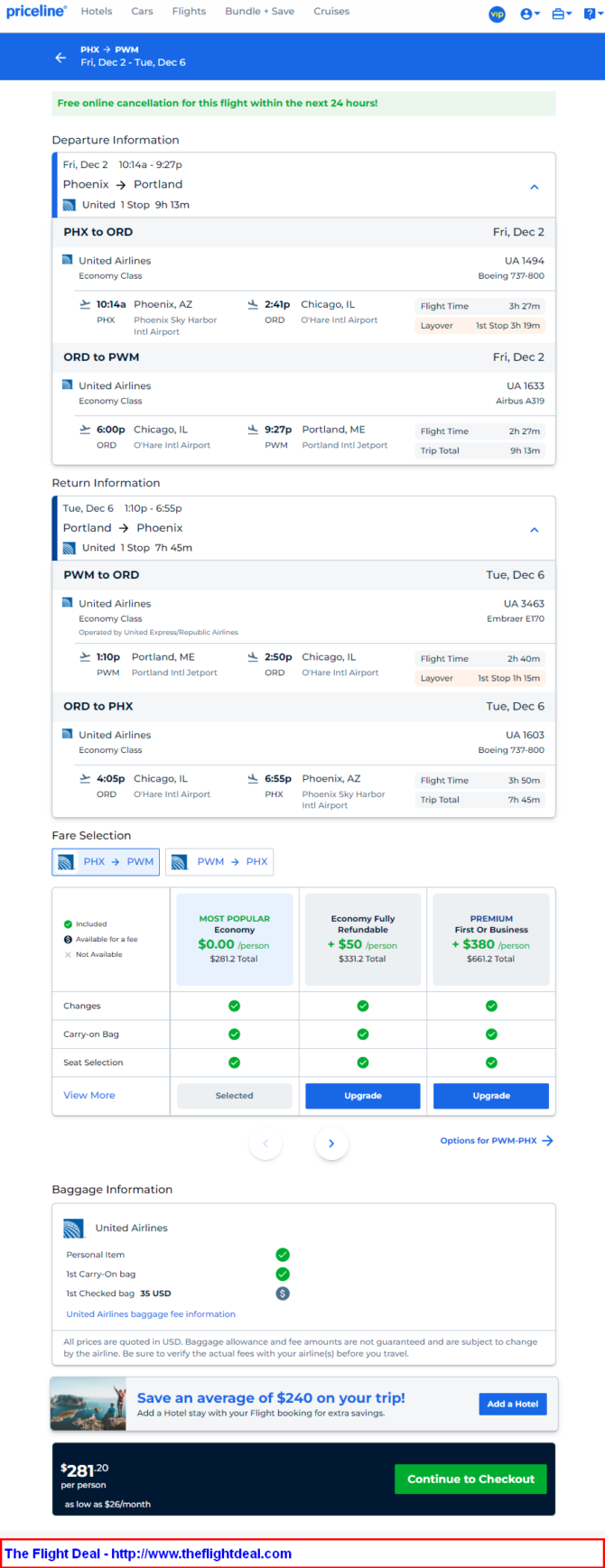Click Seat Selection checkmark under Premium column

click(x=491, y=1062)
